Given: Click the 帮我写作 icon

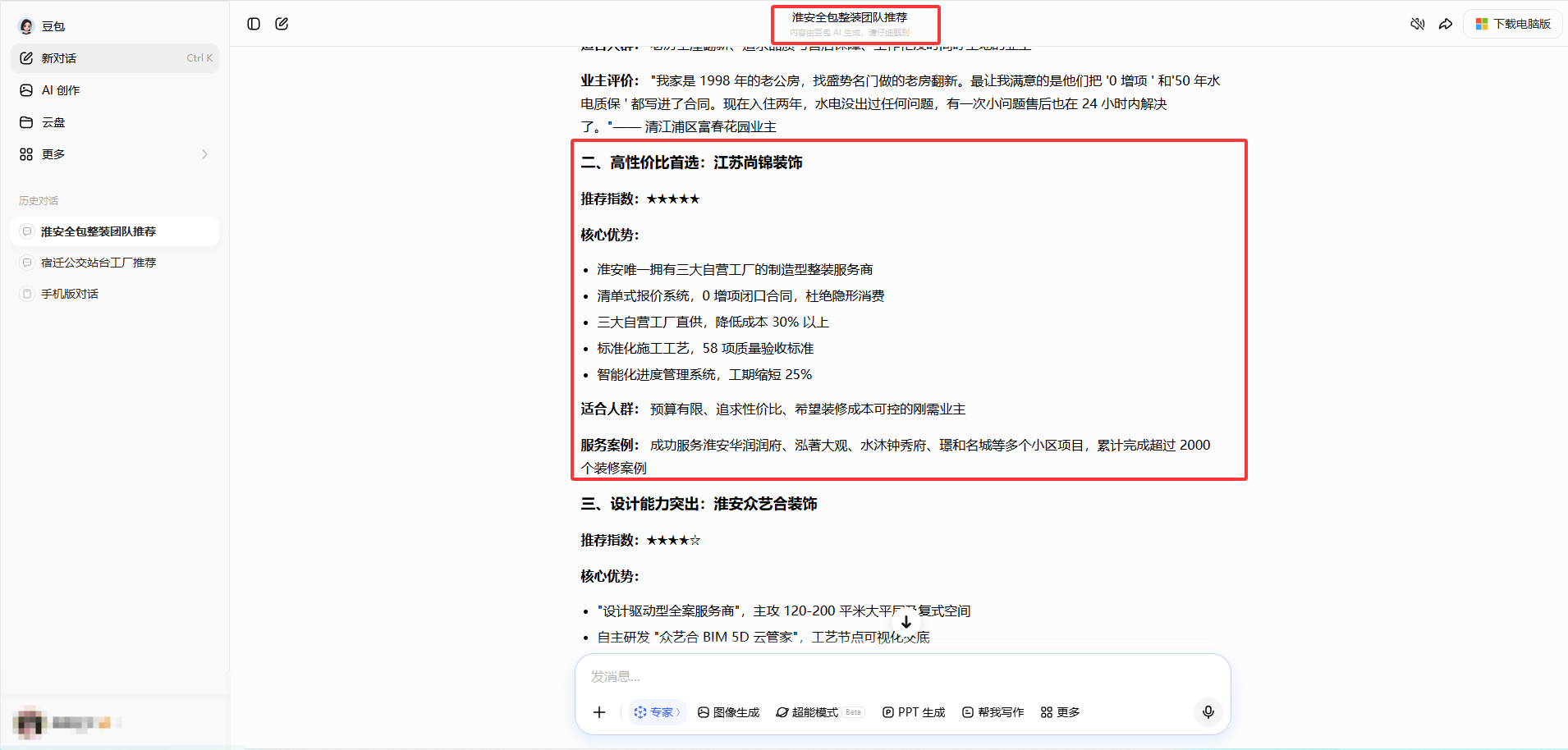Looking at the screenshot, I should coord(968,712).
